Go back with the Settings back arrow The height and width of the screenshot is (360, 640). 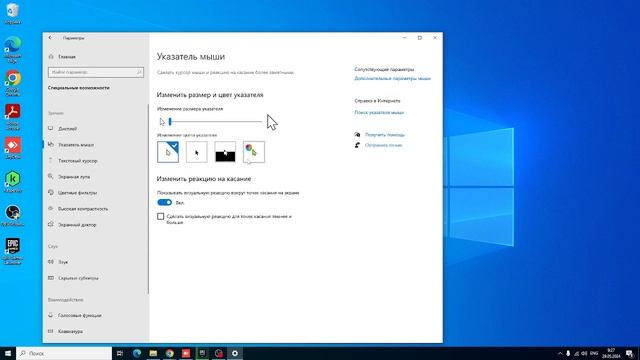50,38
